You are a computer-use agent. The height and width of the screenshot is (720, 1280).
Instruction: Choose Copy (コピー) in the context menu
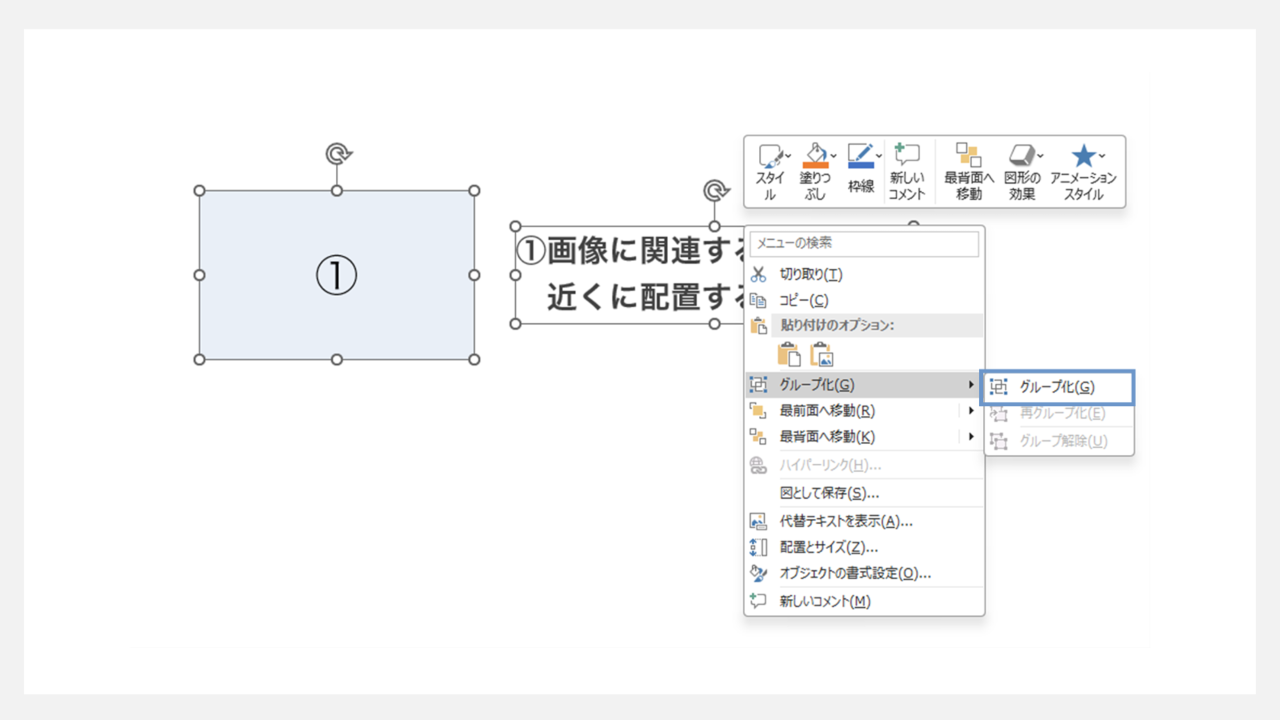pyautogui.click(x=864, y=300)
